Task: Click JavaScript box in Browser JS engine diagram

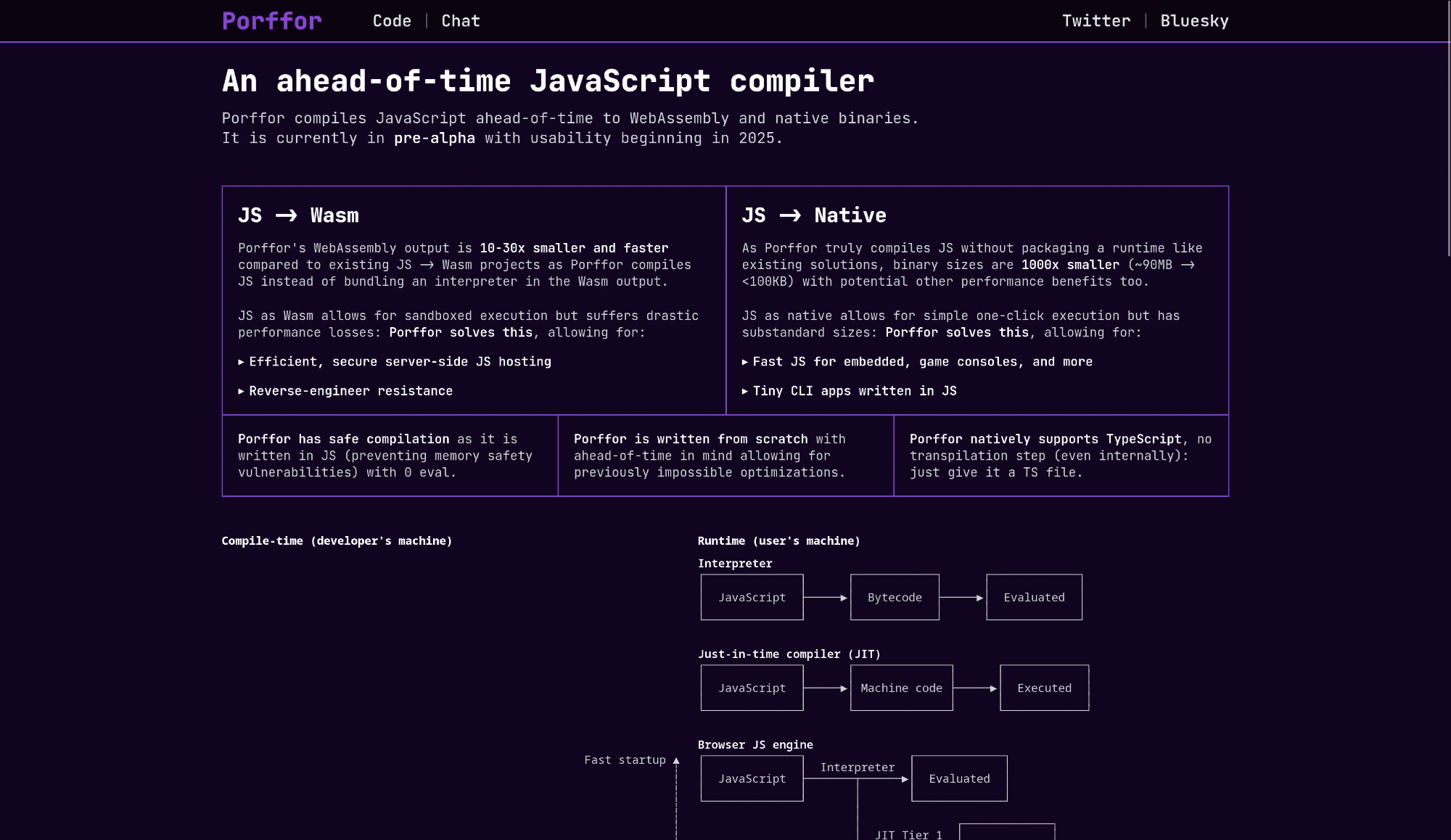Action: 752,778
